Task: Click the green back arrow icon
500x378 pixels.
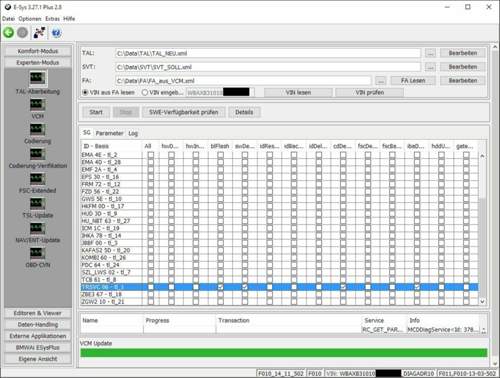Action: click(9, 32)
